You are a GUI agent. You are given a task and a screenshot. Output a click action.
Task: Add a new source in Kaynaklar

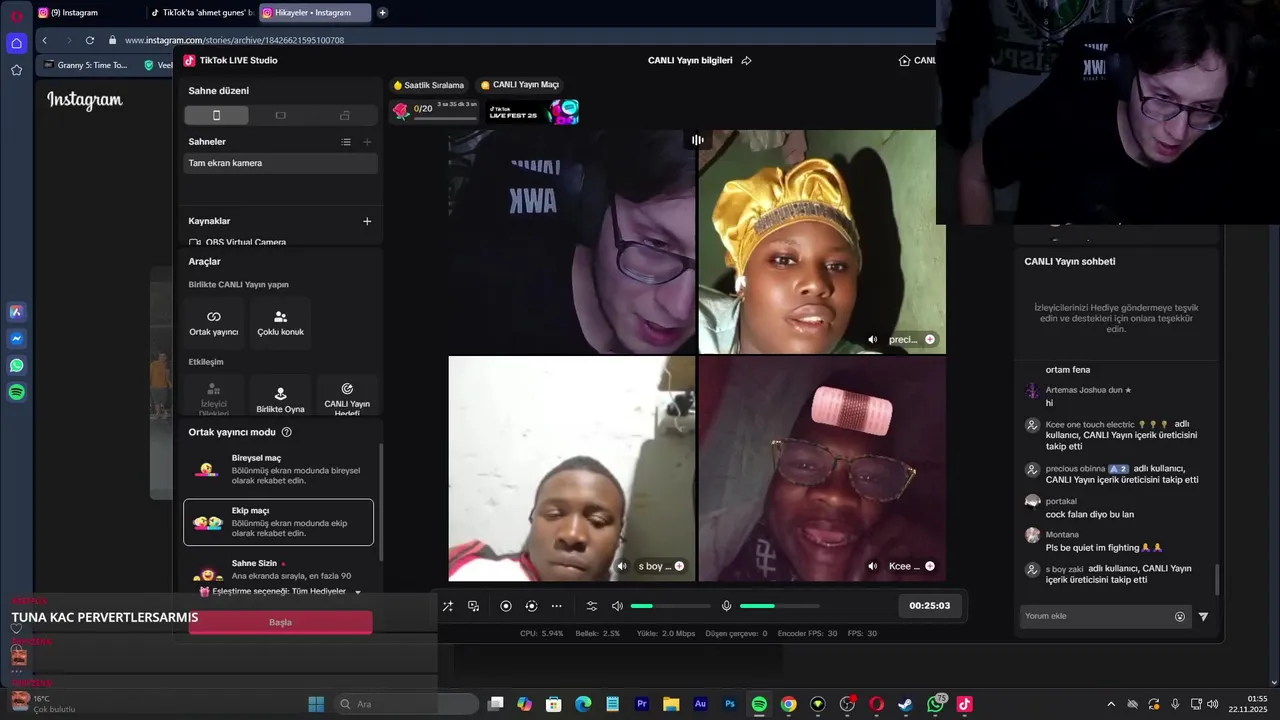[x=367, y=221]
